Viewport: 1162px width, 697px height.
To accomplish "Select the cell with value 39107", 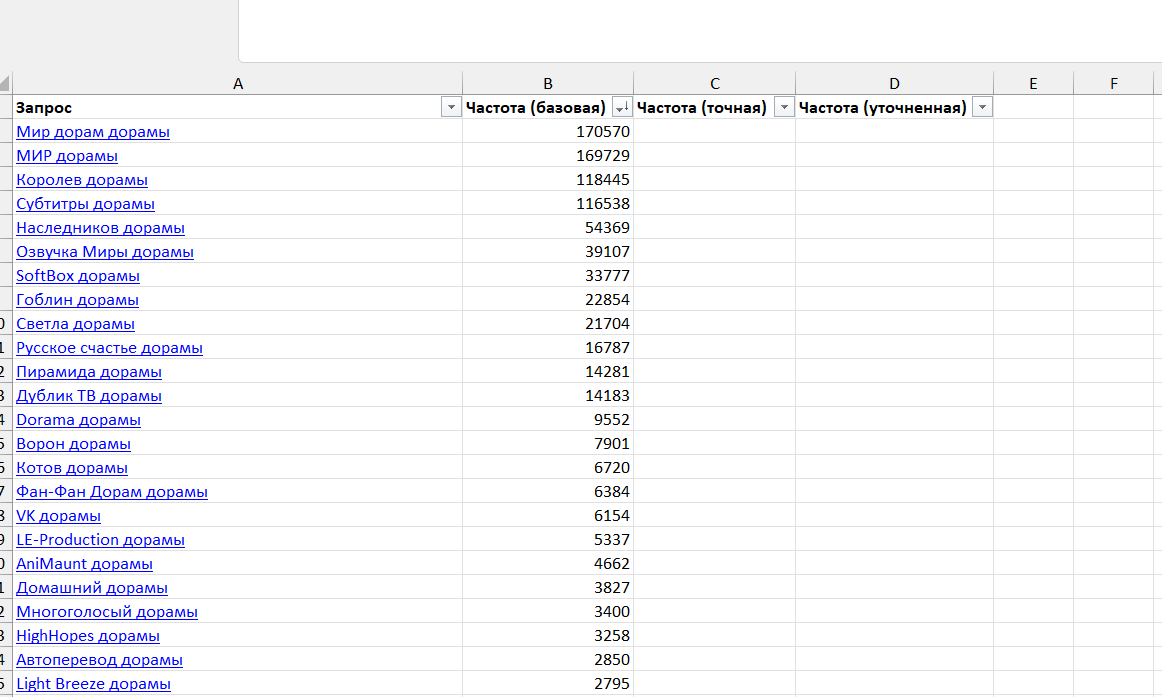I will pyautogui.click(x=548, y=252).
